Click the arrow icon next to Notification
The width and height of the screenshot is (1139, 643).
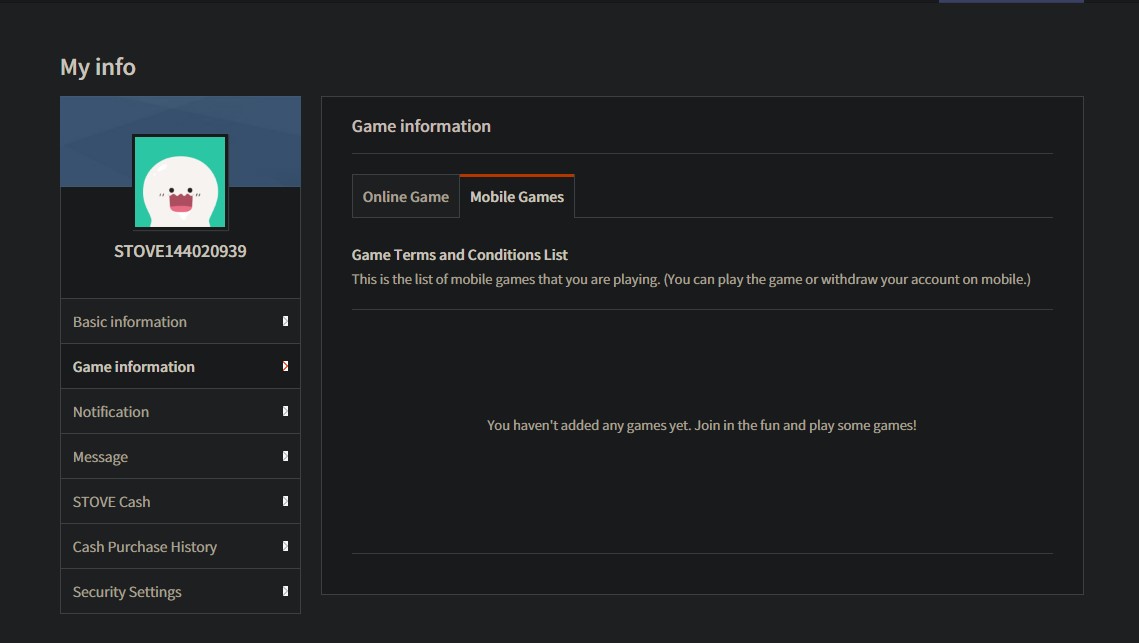(283, 411)
